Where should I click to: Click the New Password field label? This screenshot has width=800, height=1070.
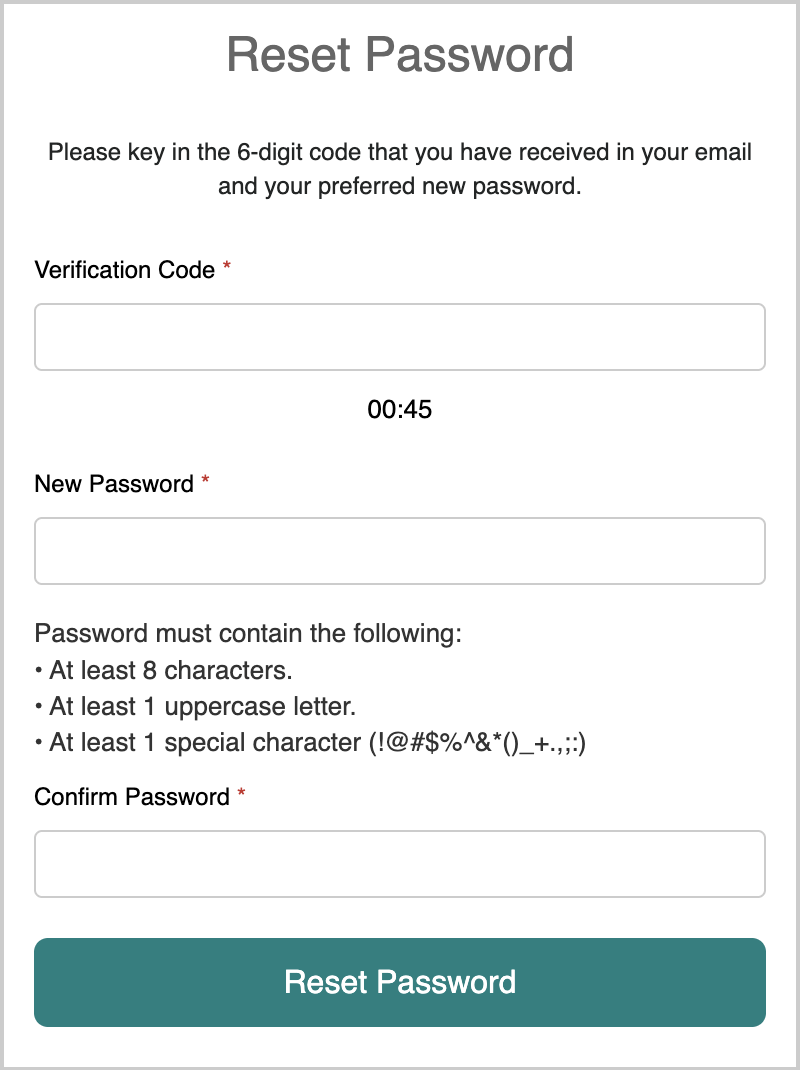[x=114, y=484]
